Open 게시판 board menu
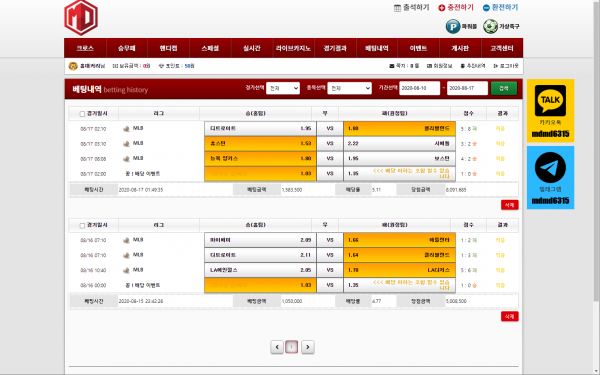This screenshot has width=600, height=375. (x=460, y=48)
